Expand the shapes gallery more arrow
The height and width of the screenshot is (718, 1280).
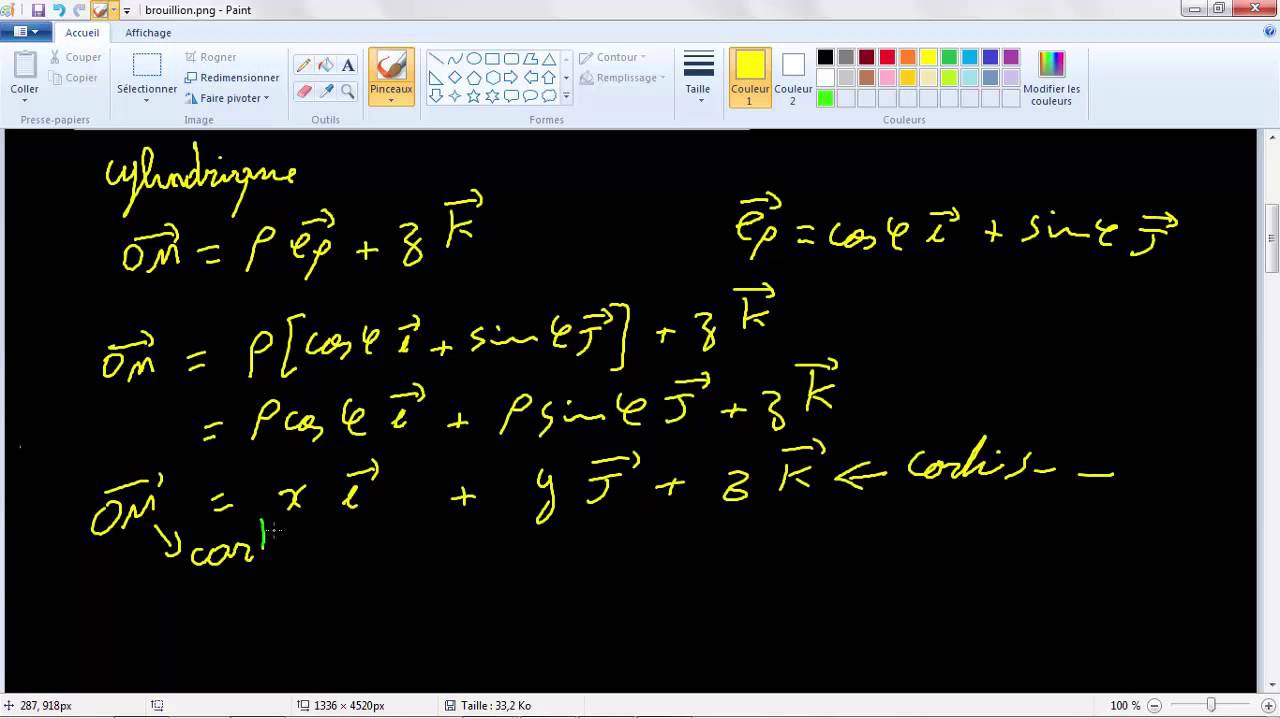point(566,96)
